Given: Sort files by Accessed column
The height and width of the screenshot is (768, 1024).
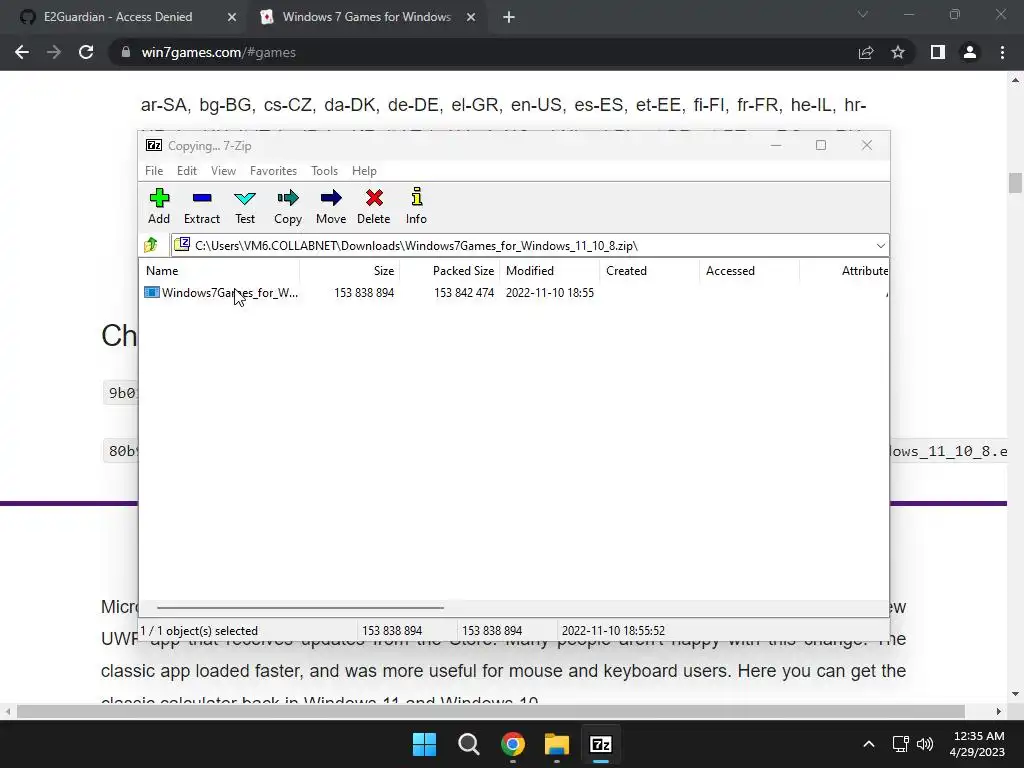Looking at the screenshot, I should click(x=750, y=270).
